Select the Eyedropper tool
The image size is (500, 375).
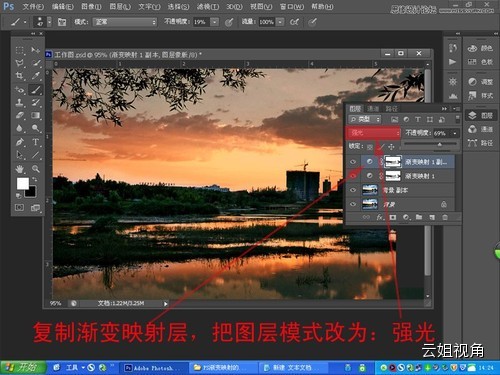pyautogui.click(x=36, y=76)
